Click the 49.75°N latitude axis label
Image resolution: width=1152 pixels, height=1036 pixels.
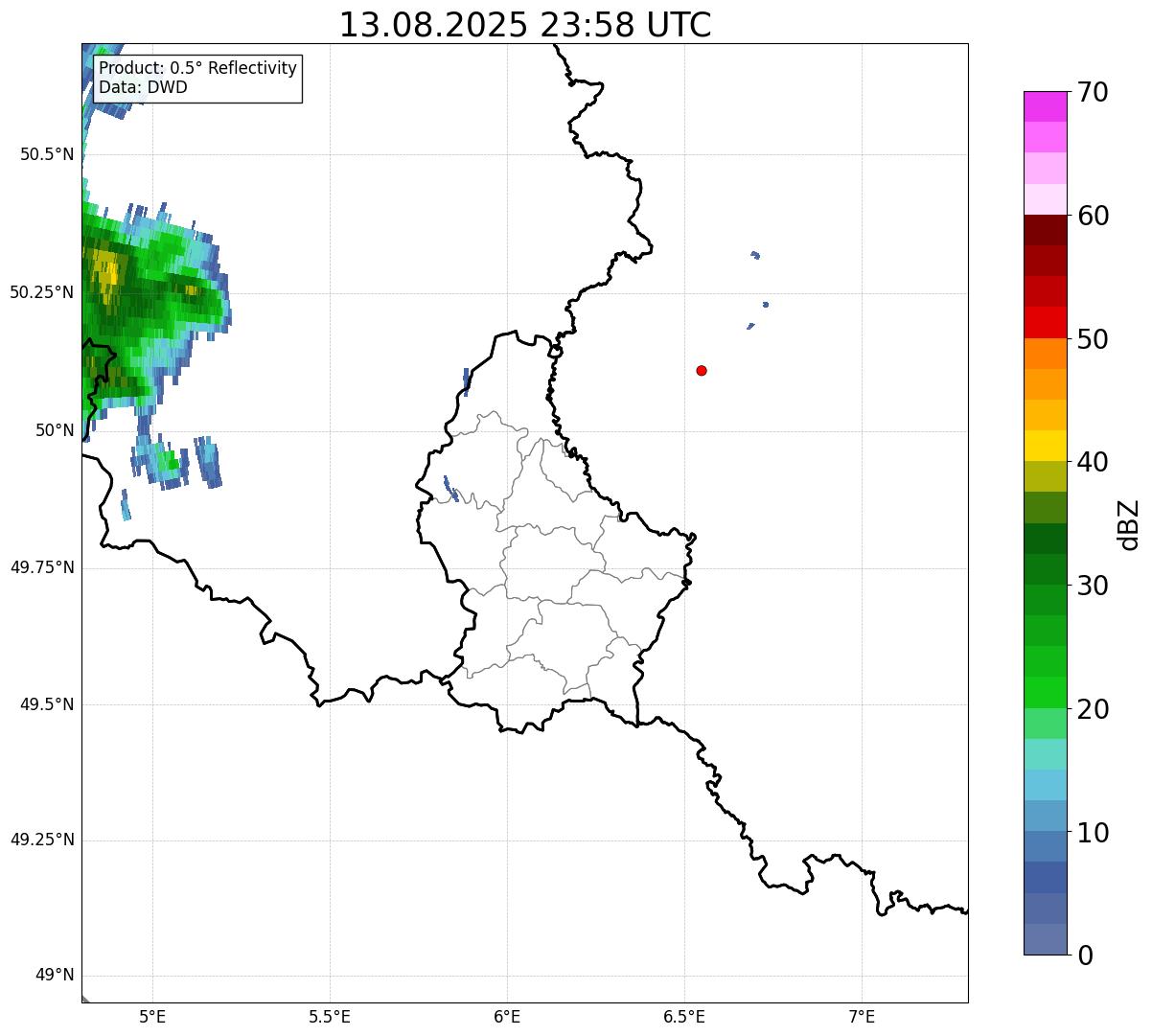pyautogui.click(x=42, y=567)
